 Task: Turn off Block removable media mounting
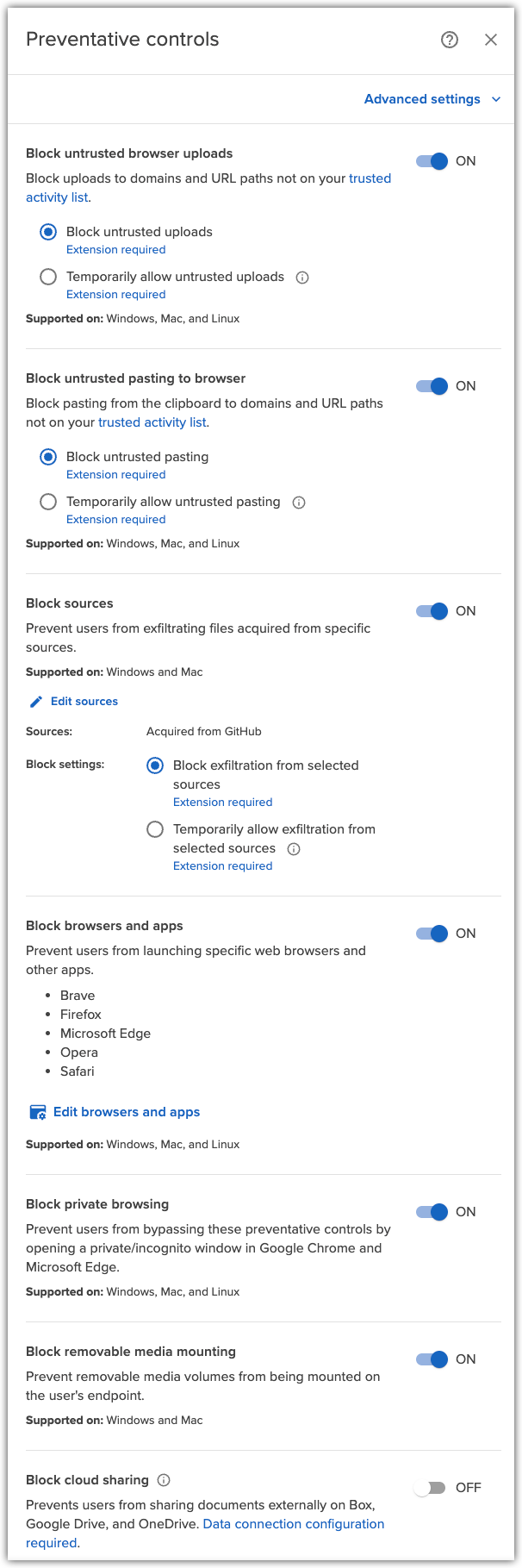click(431, 1359)
